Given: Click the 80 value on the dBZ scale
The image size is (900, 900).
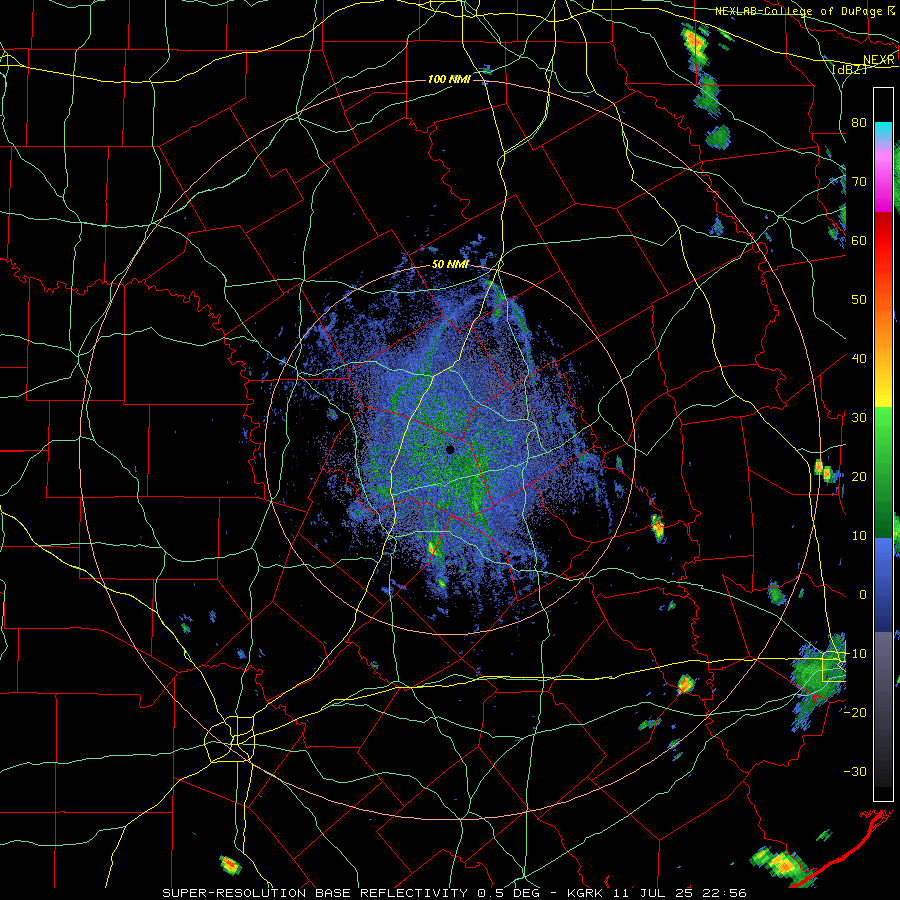Looking at the screenshot, I should click(x=859, y=123).
